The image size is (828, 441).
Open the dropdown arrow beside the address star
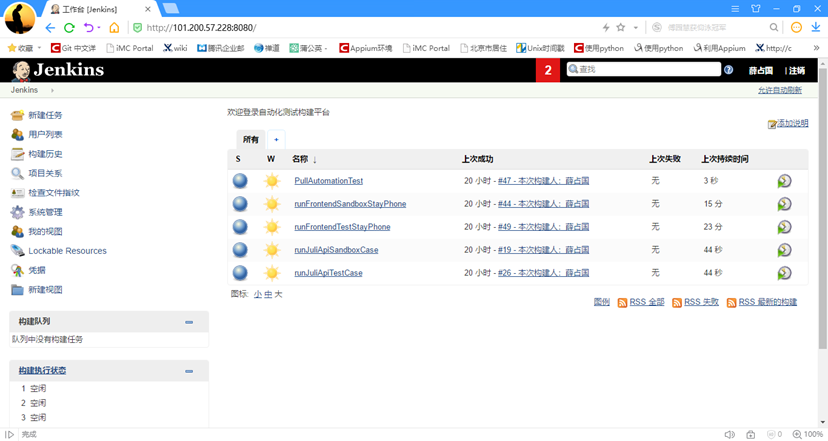[x=636, y=27]
